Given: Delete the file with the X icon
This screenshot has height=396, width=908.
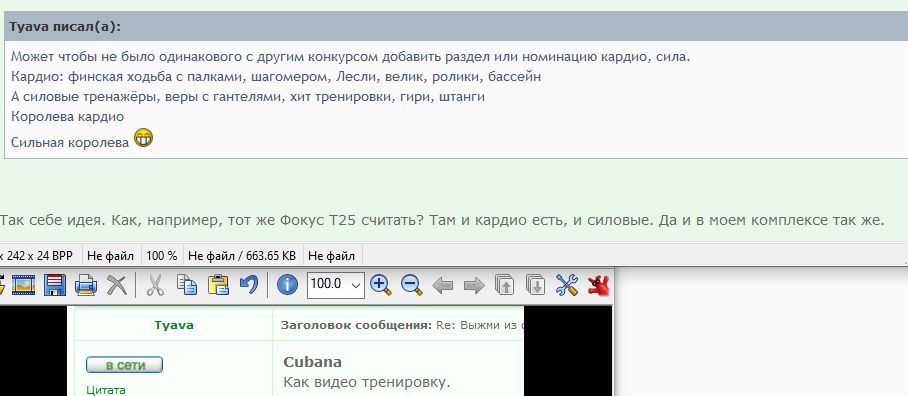Looking at the screenshot, I should point(118,285).
